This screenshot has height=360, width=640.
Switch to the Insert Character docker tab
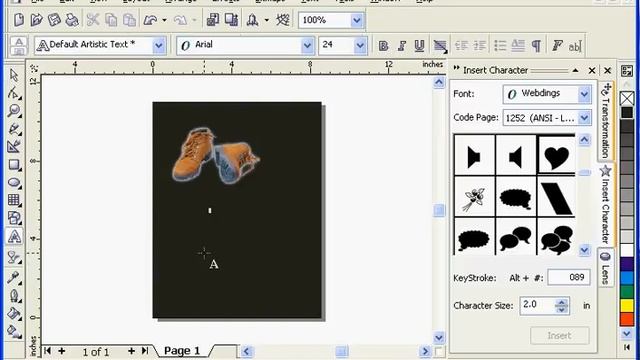click(606, 204)
